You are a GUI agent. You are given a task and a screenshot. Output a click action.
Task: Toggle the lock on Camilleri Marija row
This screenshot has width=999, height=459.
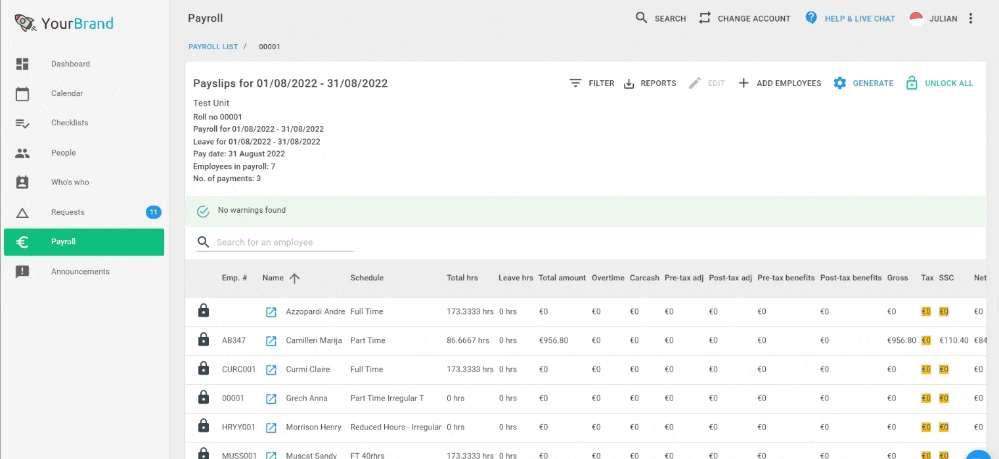click(x=203, y=340)
